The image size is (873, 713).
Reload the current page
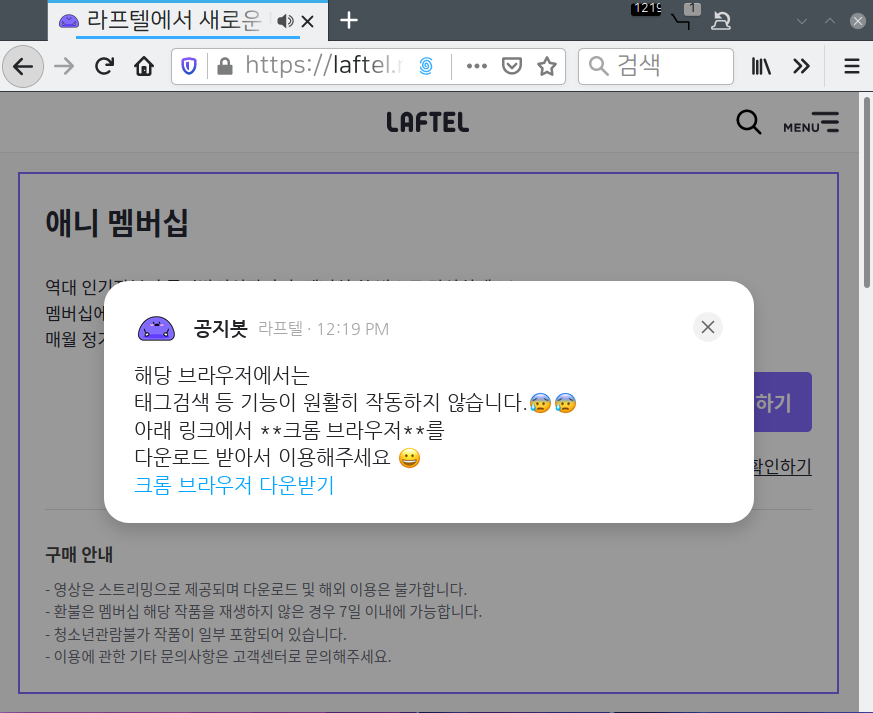pos(104,67)
